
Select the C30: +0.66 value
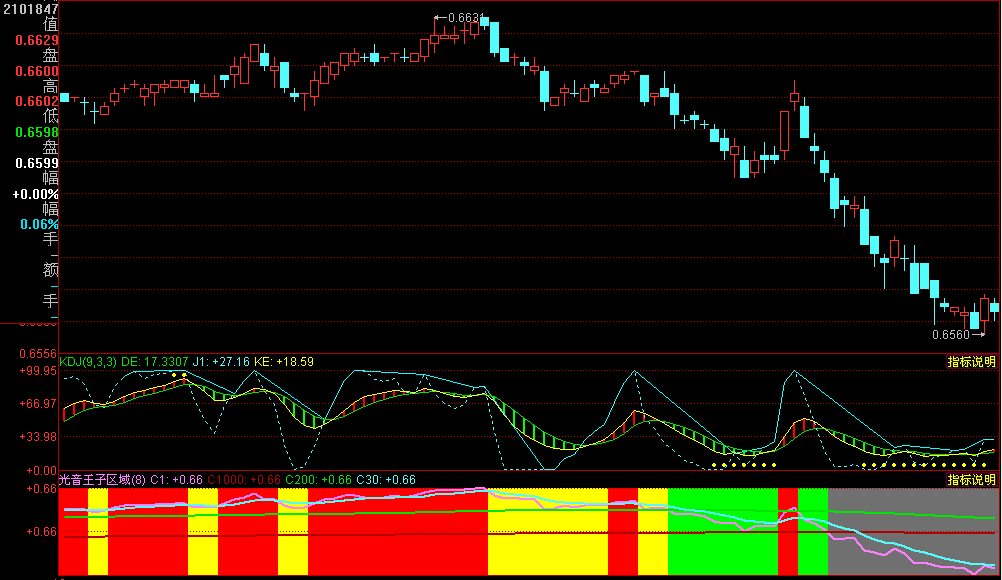(386, 480)
